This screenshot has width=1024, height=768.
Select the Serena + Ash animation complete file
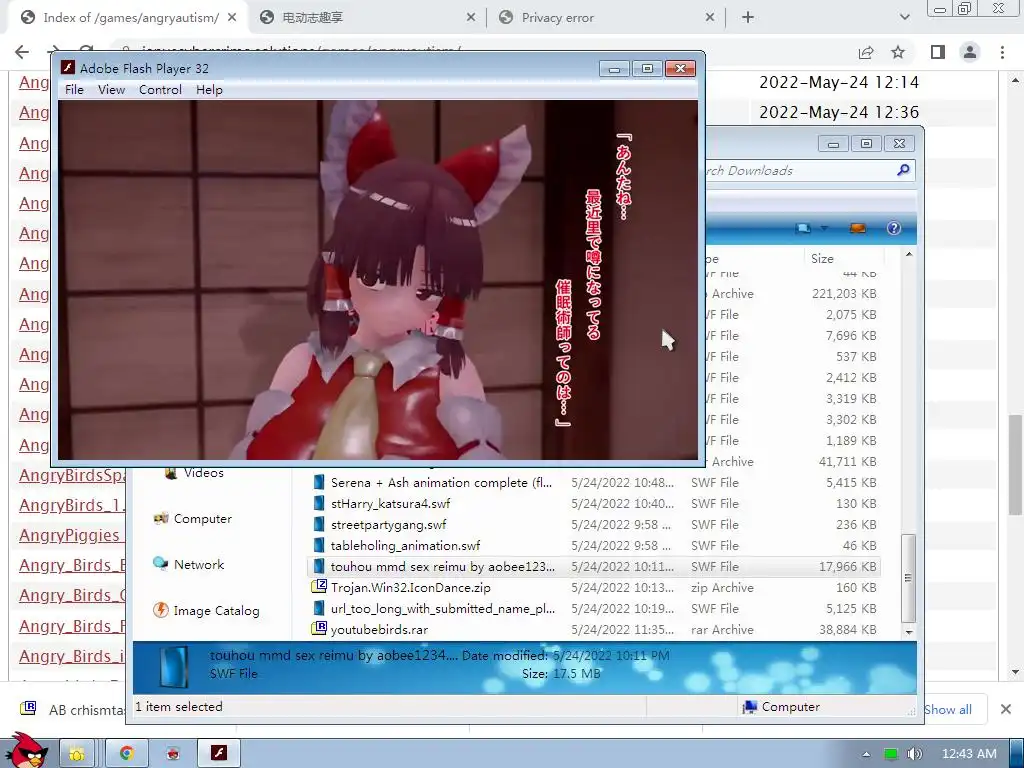point(441,483)
